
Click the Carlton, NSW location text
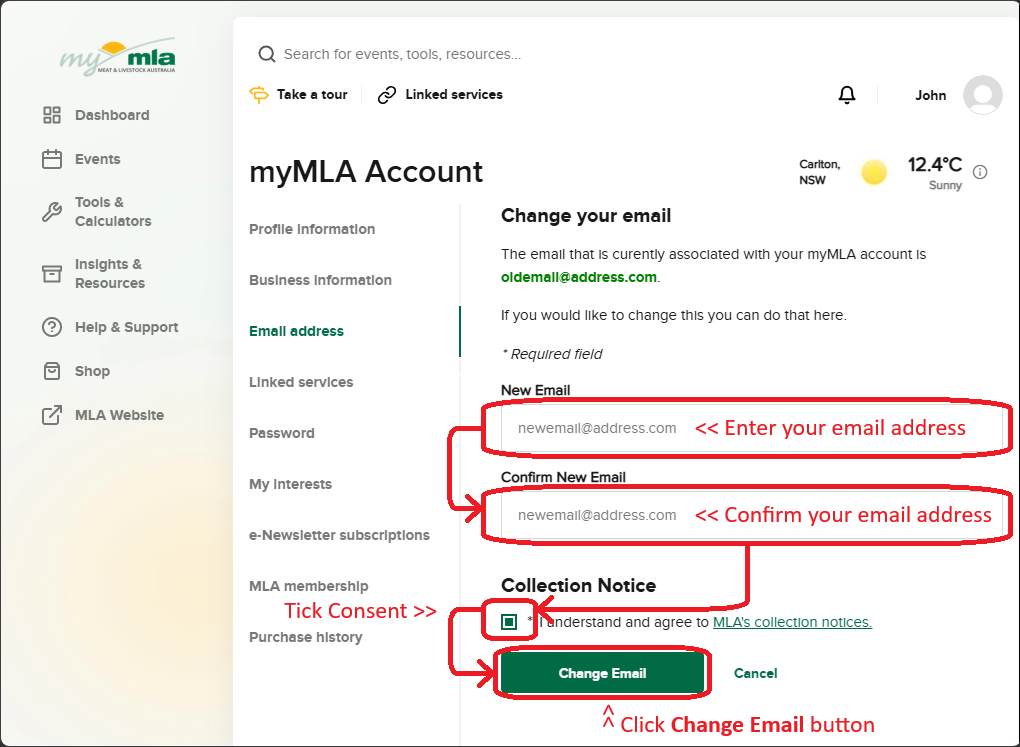pos(820,172)
